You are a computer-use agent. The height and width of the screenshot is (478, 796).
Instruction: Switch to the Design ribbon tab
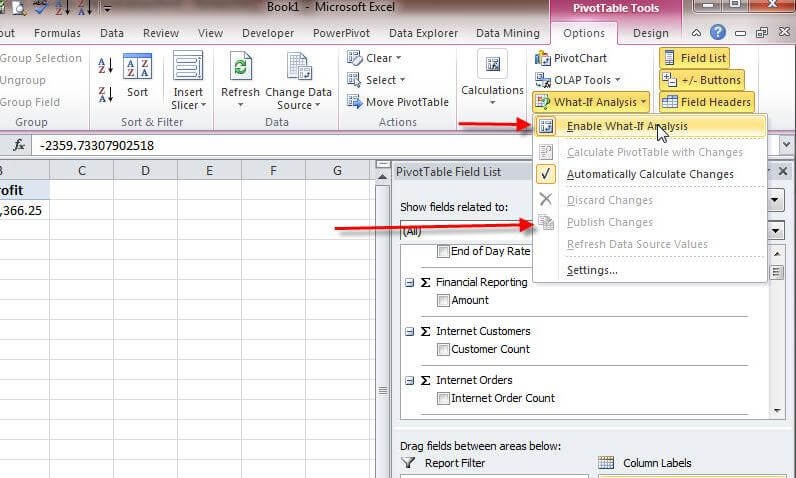coord(650,33)
